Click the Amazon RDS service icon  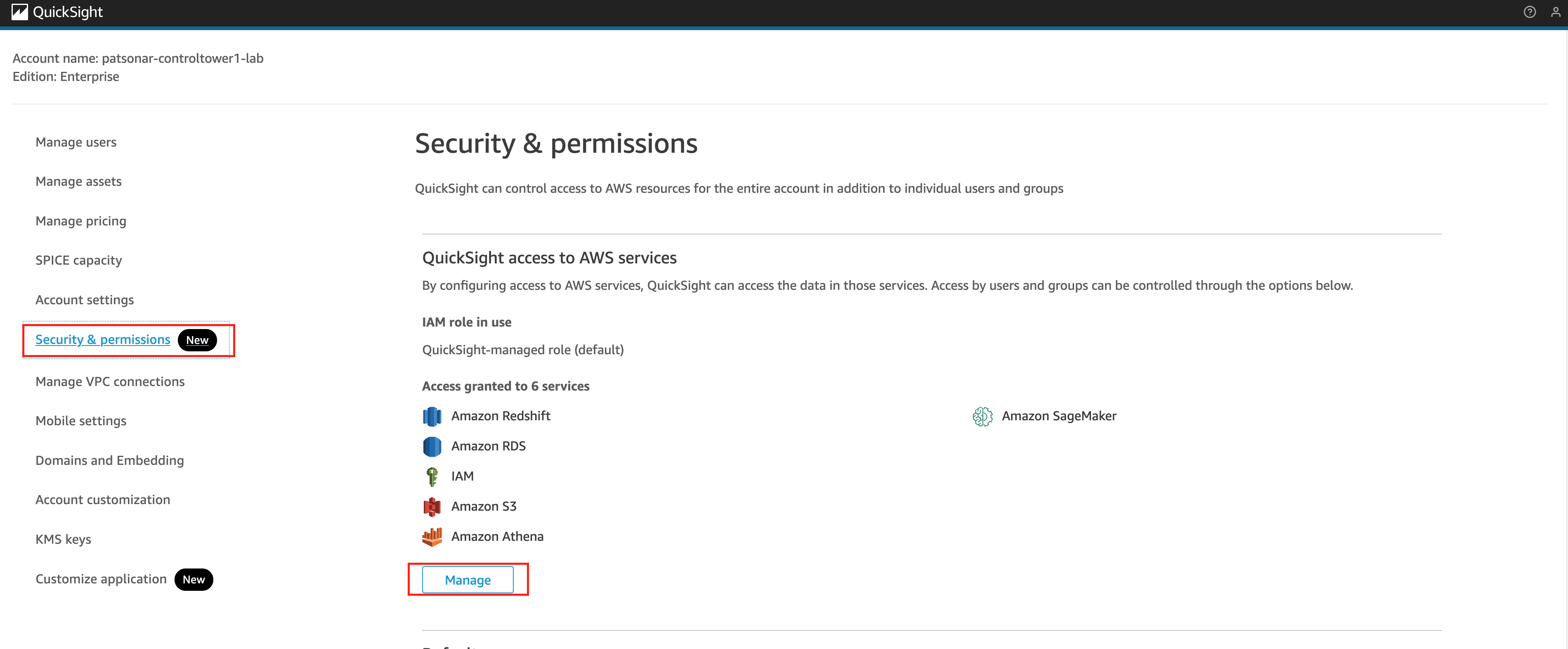[432, 446]
